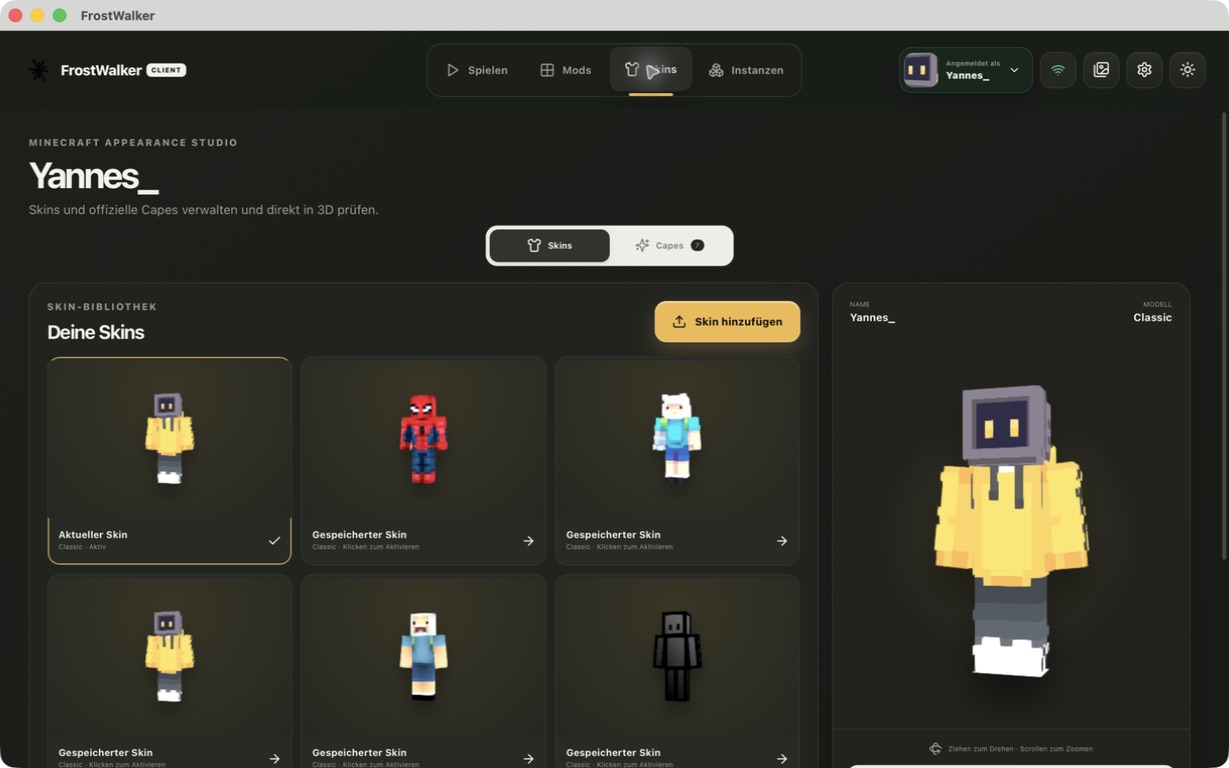Click the rotate icon beside Ziehen zum Drehen
Image resolution: width=1229 pixels, height=768 pixels.
point(935,749)
